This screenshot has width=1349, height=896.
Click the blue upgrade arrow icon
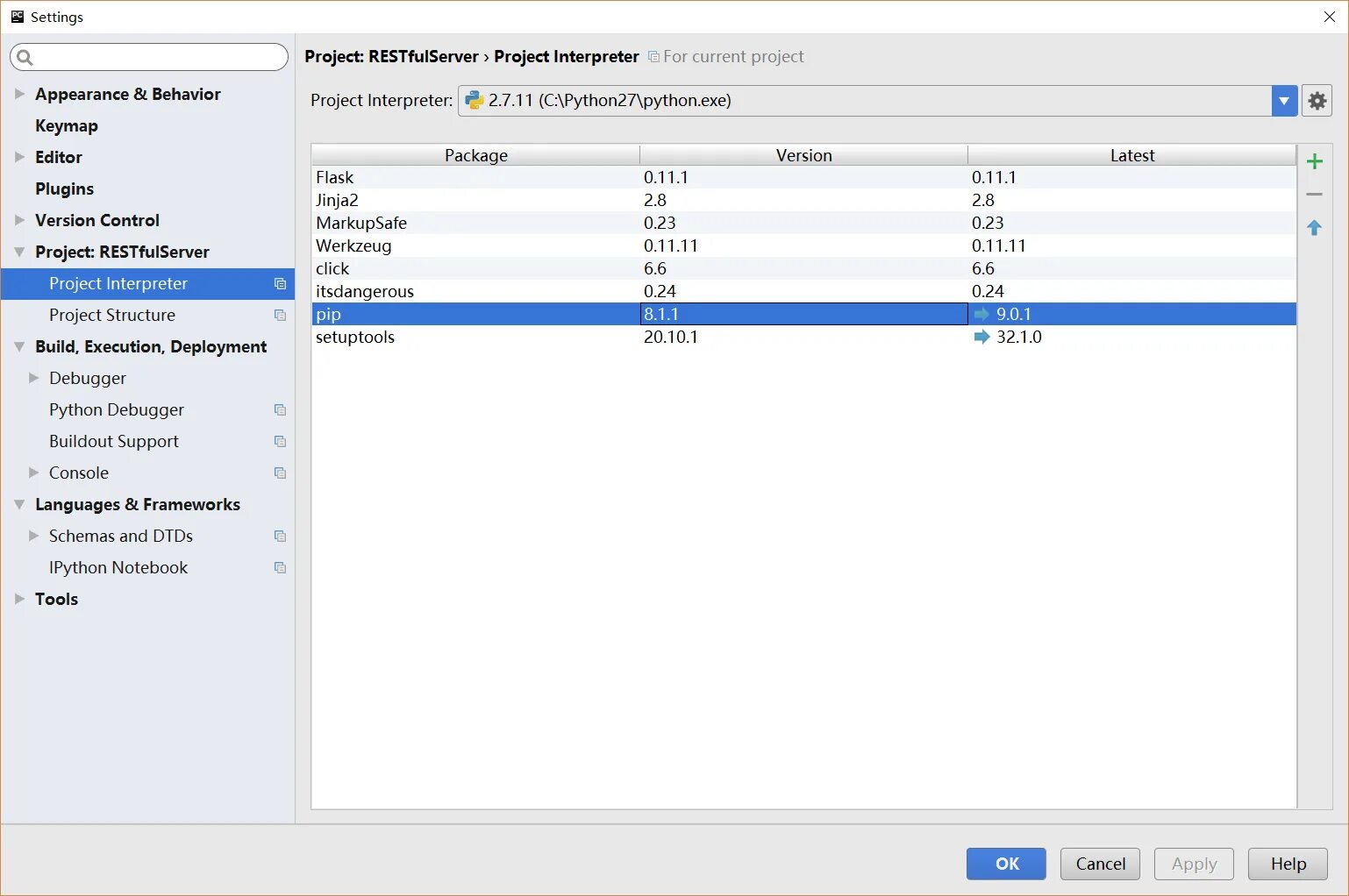1314,228
